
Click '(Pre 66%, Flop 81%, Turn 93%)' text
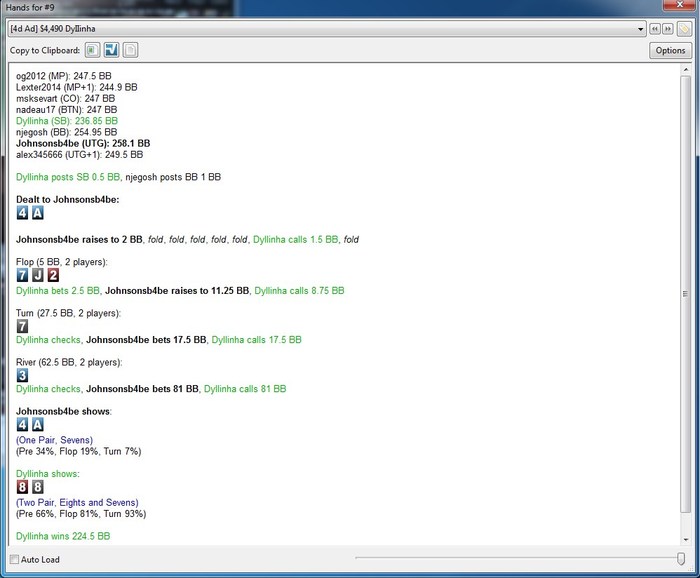pyautogui.click(x=81, y=514)
